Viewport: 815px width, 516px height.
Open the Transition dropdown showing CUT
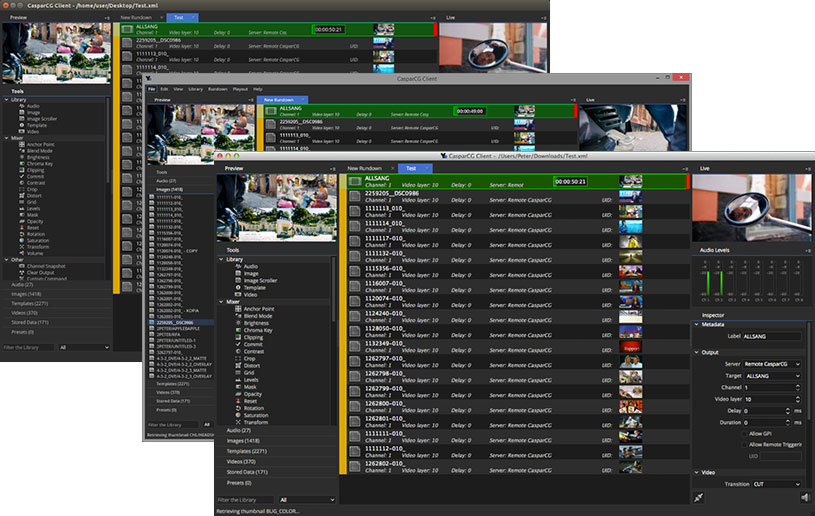777,484
